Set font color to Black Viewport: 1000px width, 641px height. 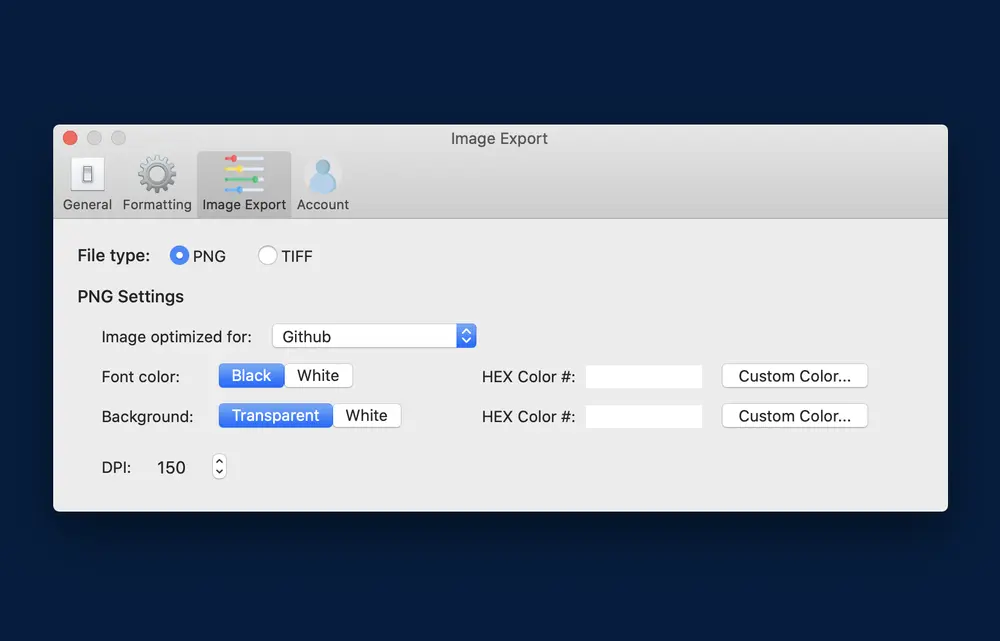(251, 376)
